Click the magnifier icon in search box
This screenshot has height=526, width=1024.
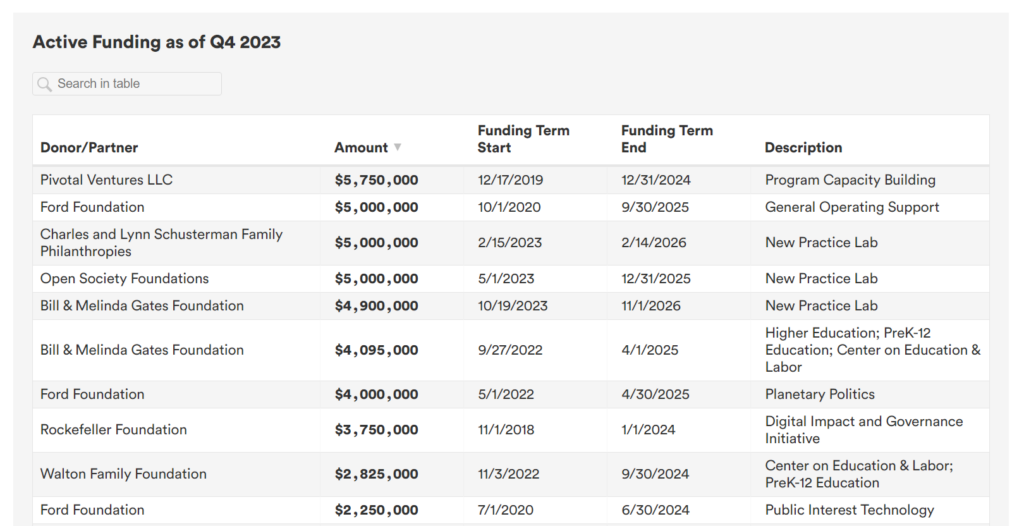(x=44, y=84)
